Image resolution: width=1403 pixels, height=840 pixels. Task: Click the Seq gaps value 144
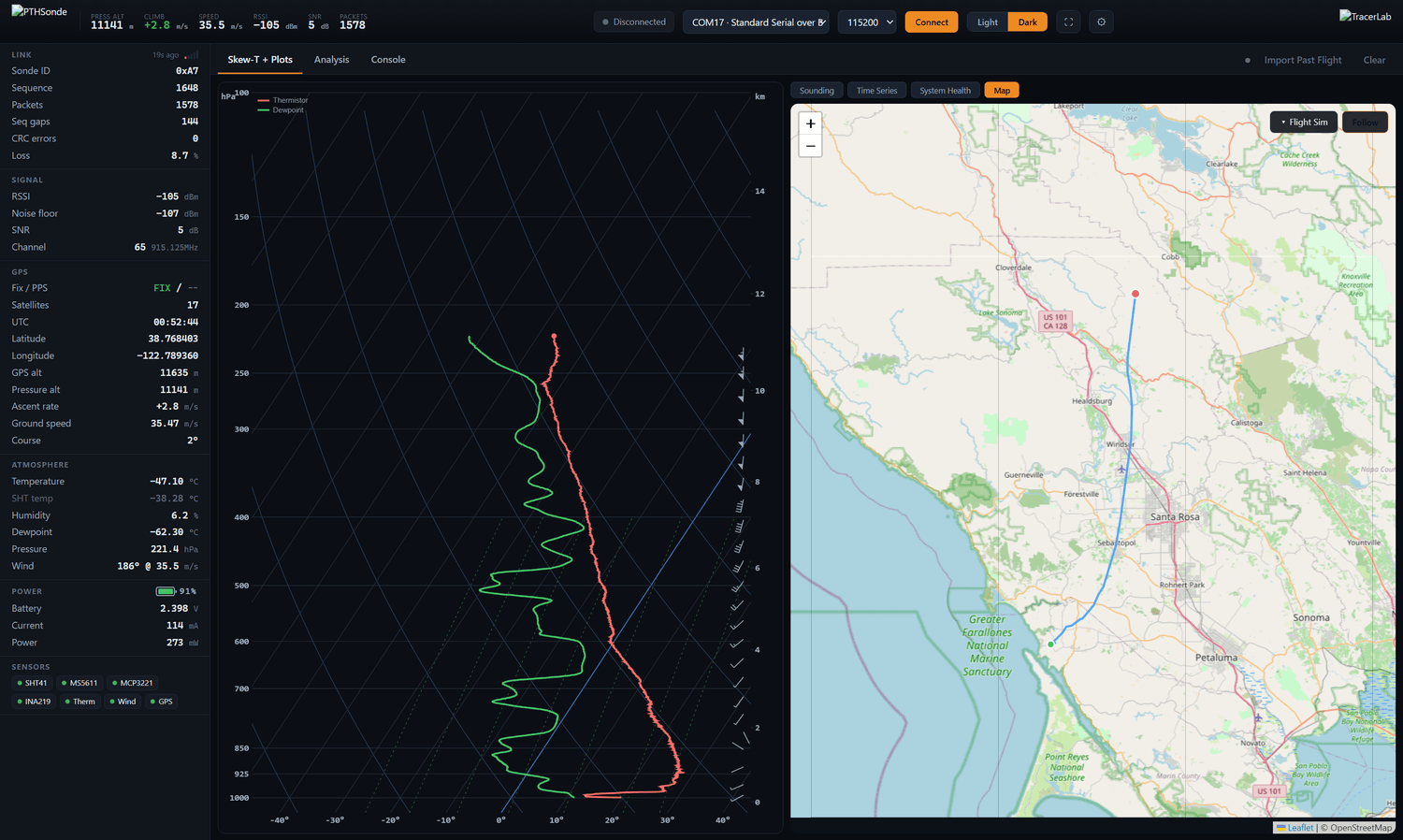[190, 122]
